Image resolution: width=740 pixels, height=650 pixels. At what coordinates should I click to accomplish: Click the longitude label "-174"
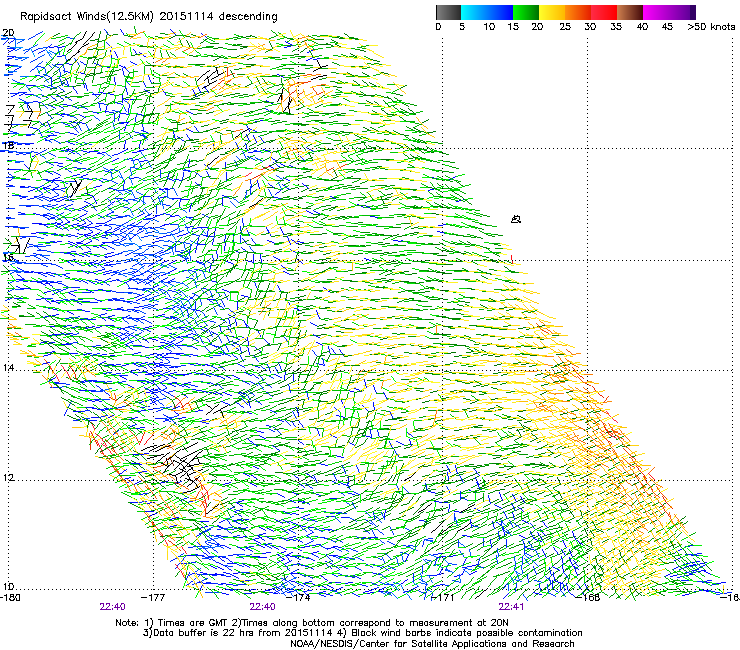[x=299, y=598]
